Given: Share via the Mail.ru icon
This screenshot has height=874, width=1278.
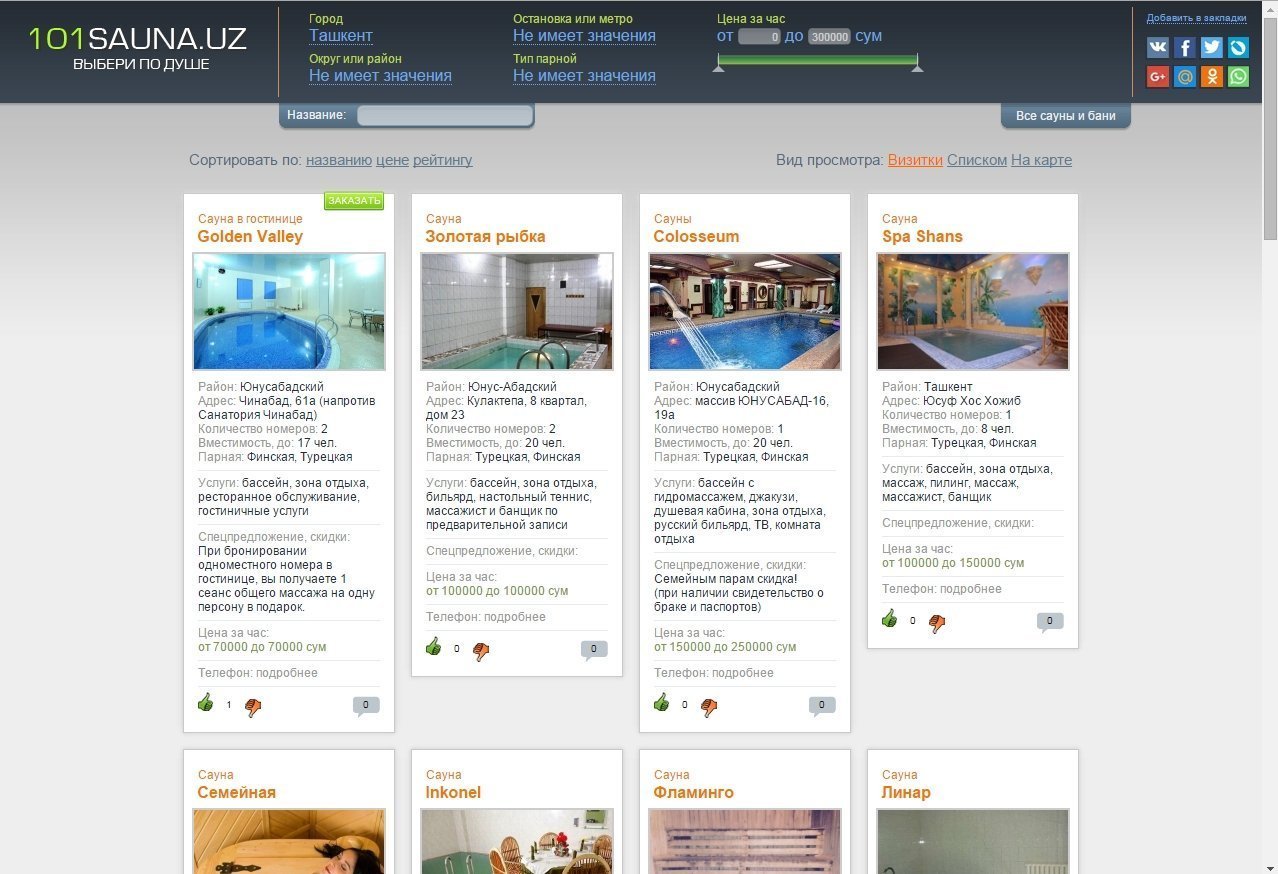Looking at the screenshot, I should click(x=1185, y=76).
